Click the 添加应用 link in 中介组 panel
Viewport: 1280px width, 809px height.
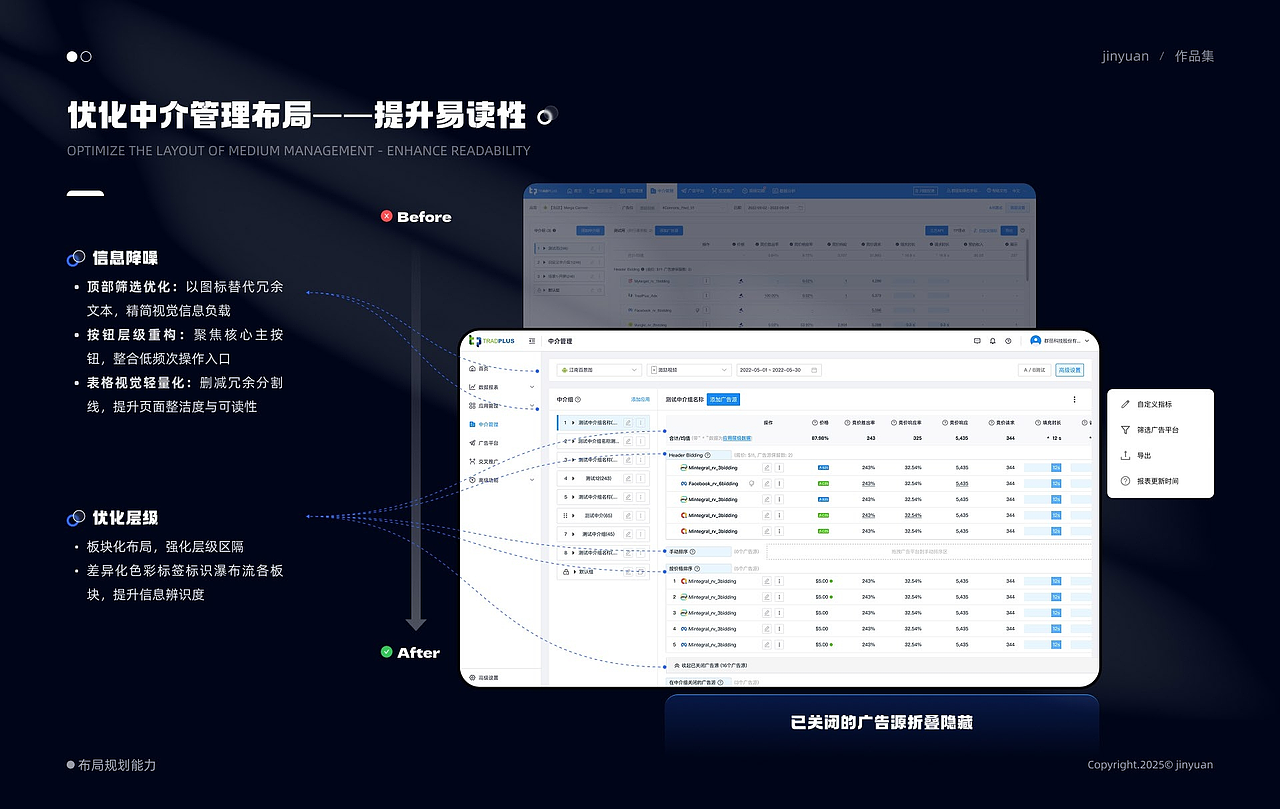(x=640, y=399)
